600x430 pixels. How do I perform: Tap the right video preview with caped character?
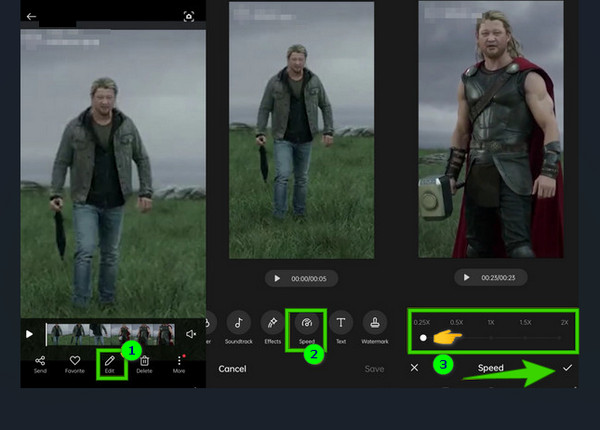(x=491, y=129)
